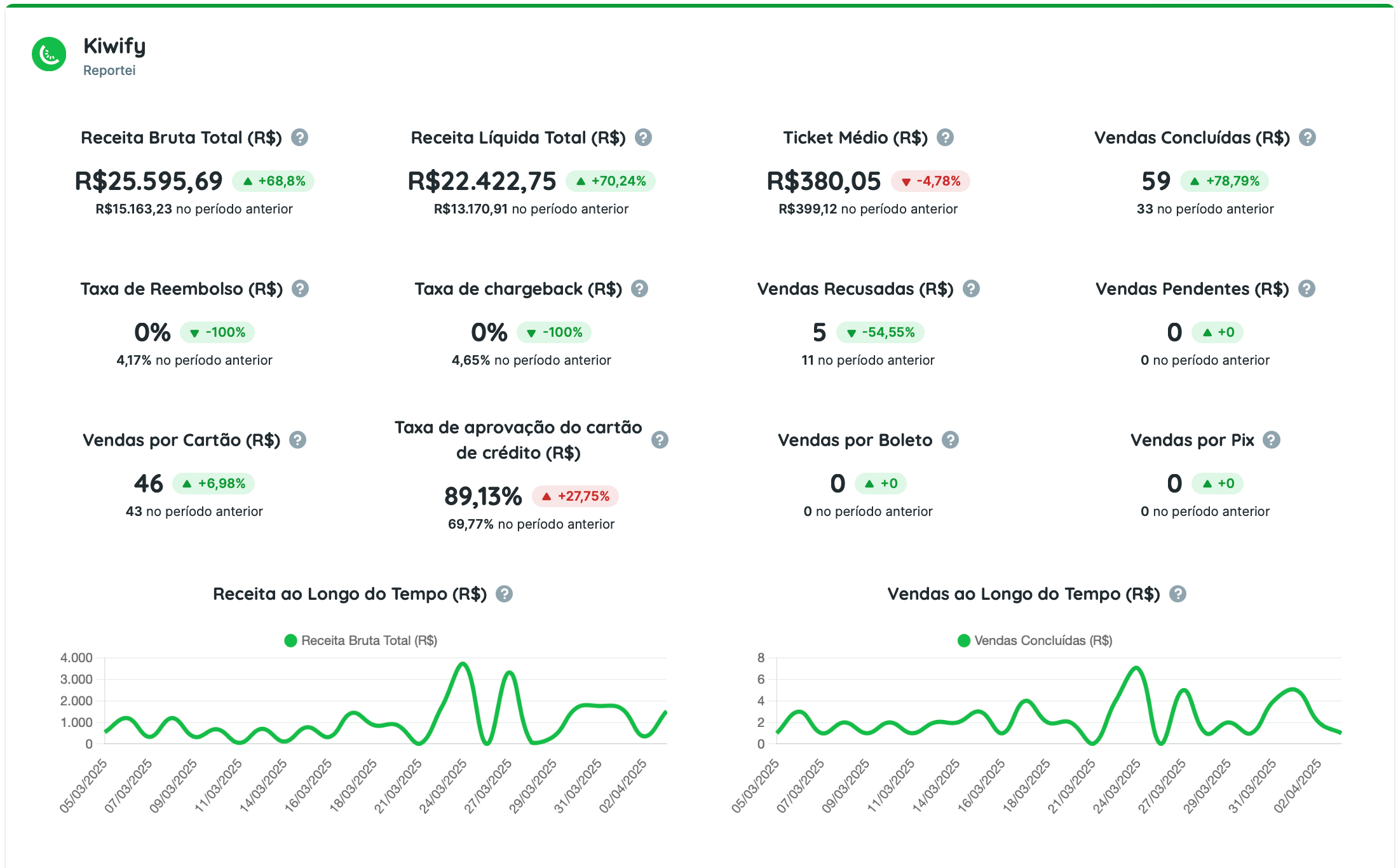The image size is (1398, 868).
Task: Toggle Receita Bruta Total legend series
Action: tap(360, 641)
